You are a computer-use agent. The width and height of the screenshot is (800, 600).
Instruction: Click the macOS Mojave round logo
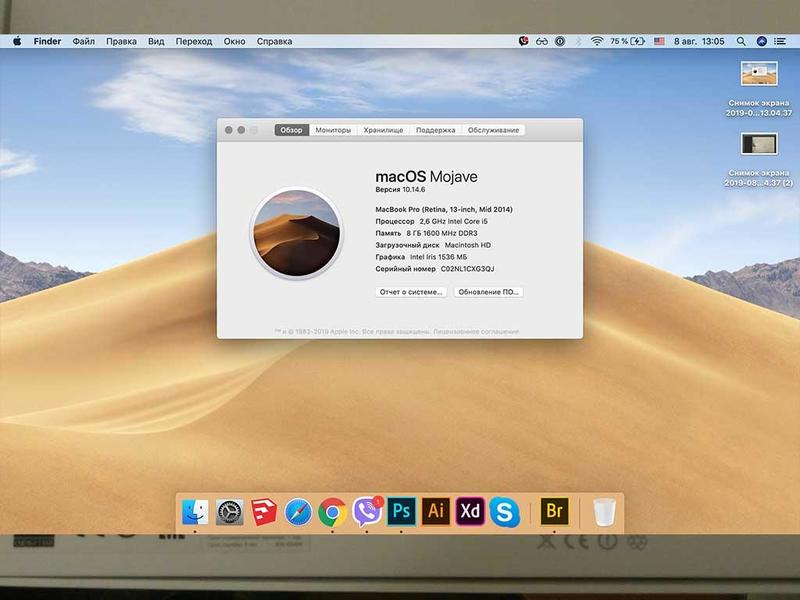click(296, 233)
